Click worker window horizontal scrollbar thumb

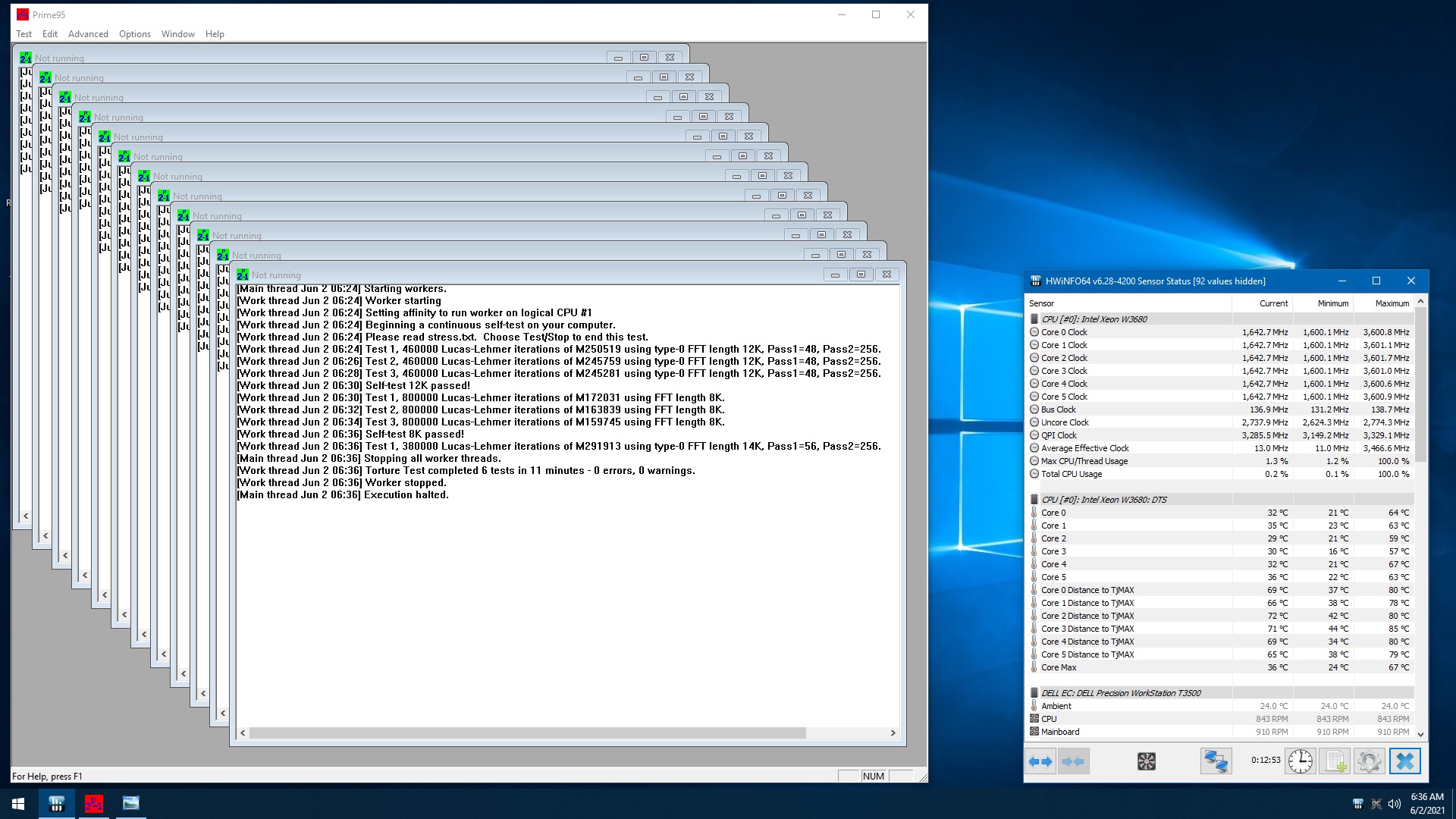pos(527,733)
